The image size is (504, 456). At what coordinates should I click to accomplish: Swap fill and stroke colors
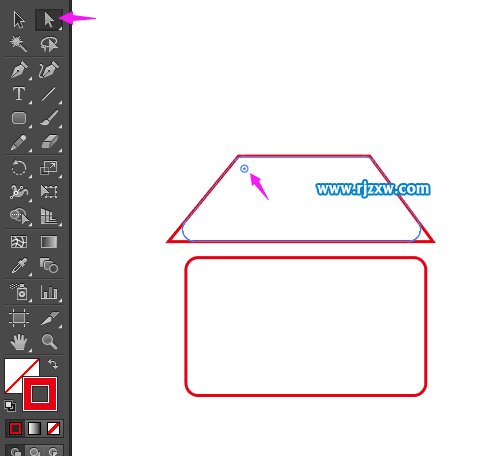53,364
